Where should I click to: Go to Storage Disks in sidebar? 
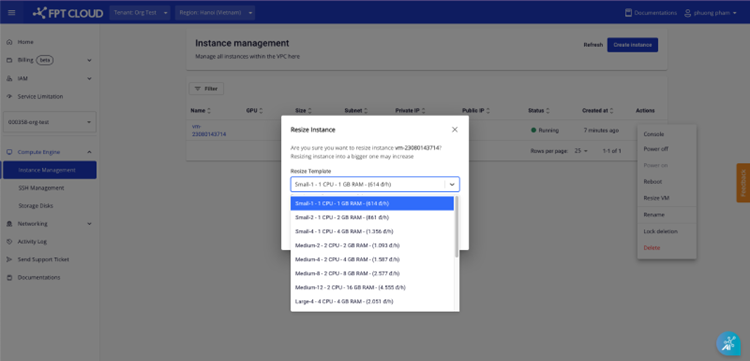[36, 206]
